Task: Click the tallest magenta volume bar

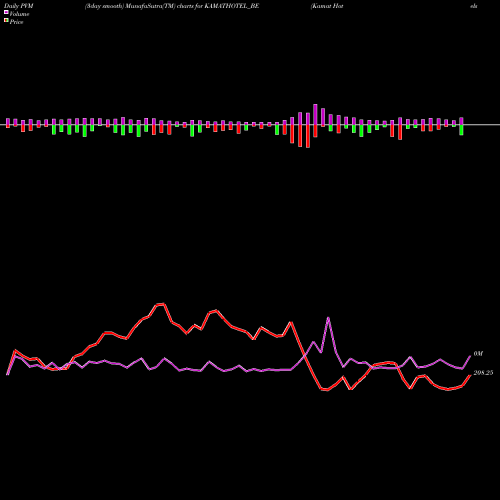Action: pos(315,115)
